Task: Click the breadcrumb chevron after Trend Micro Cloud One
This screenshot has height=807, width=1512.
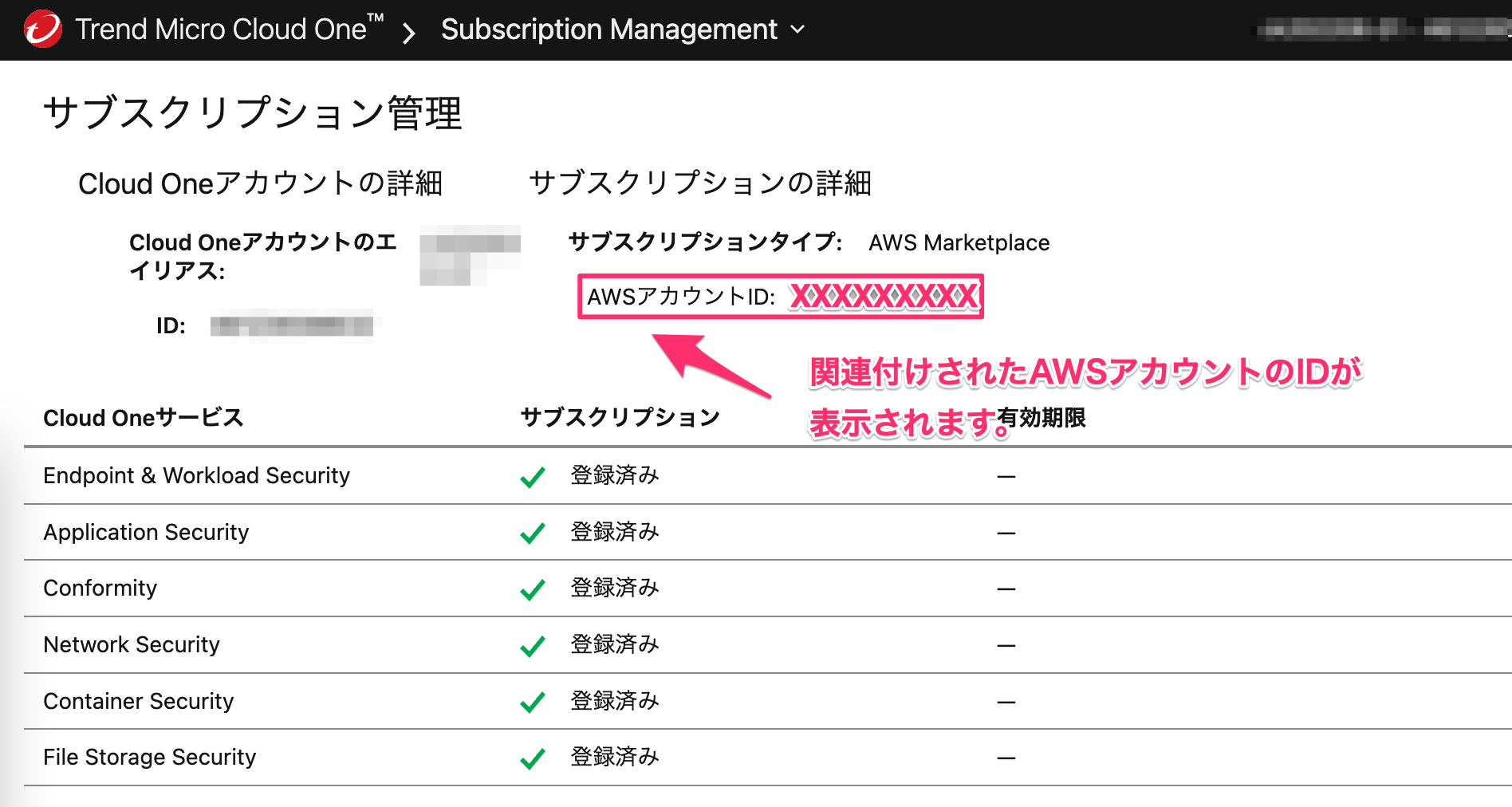Action: point(409,32)
